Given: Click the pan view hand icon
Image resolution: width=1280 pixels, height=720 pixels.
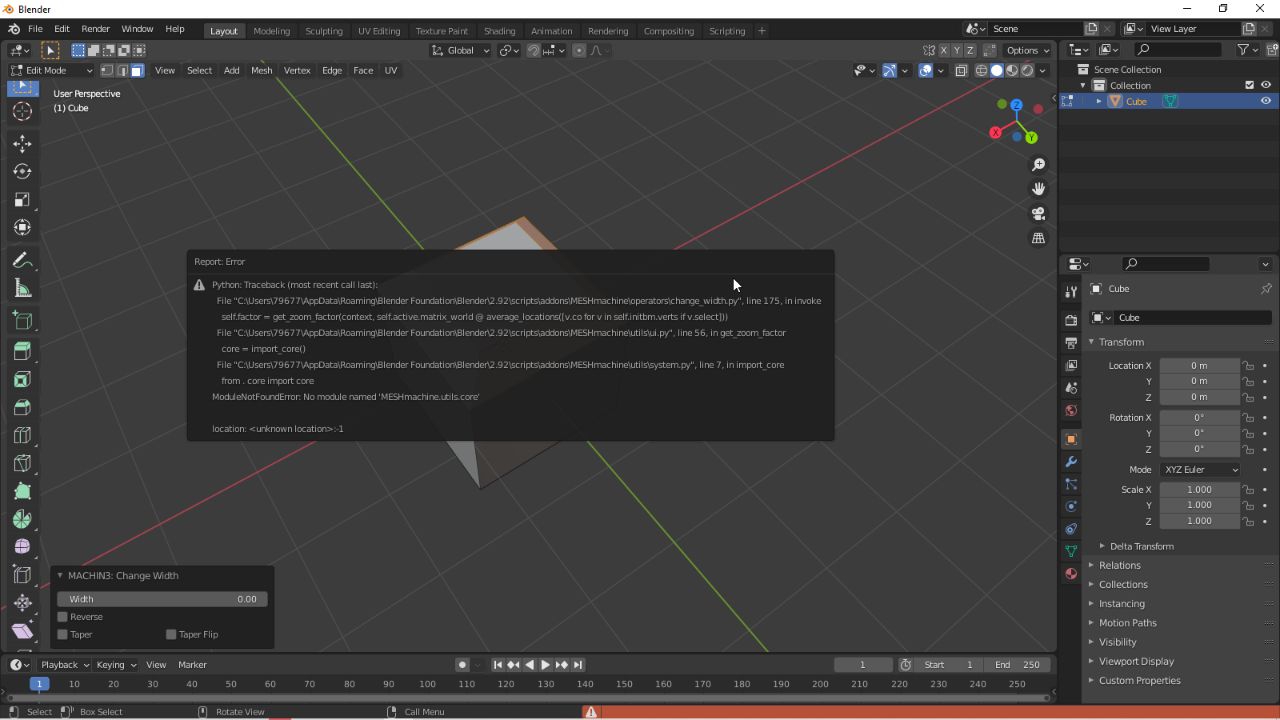Looking at the screenshot, I should click(1038, 189).
